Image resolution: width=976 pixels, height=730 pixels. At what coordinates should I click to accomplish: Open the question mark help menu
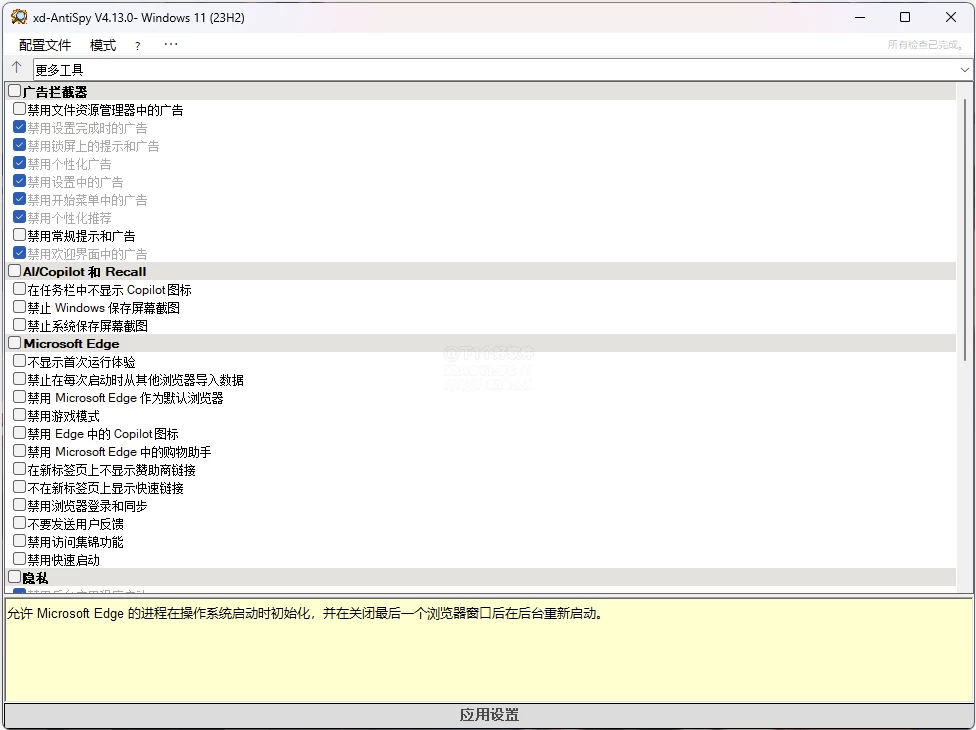(138, 46)
